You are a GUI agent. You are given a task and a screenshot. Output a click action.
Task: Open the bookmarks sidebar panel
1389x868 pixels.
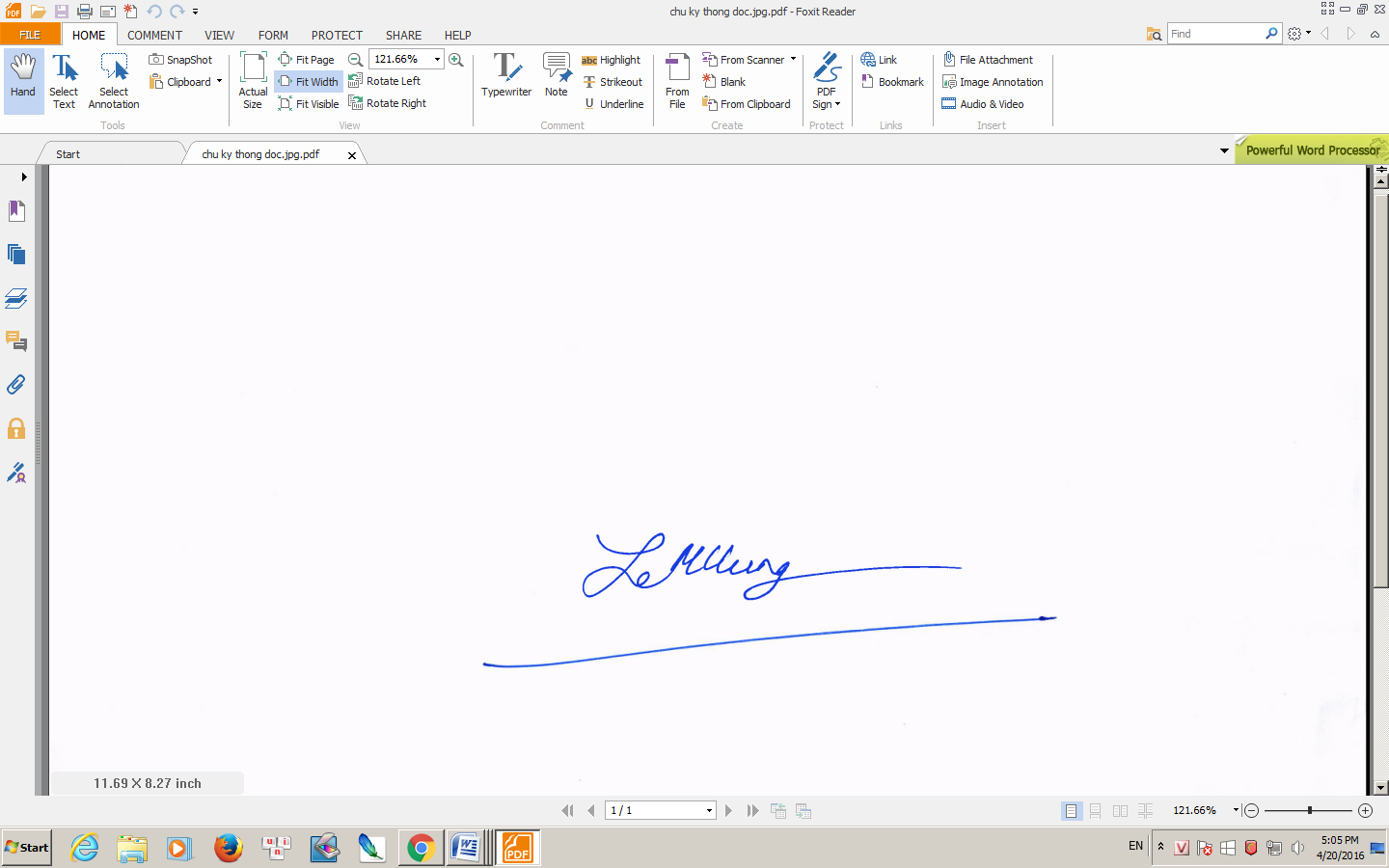click(16, 211)
